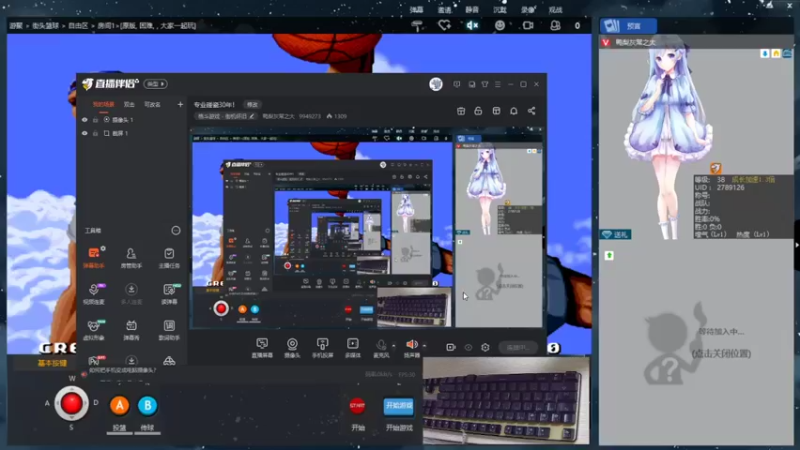Open the phone-as-webcam help link
The width and height of the screenshot is (800, 450).
(122, 370)
